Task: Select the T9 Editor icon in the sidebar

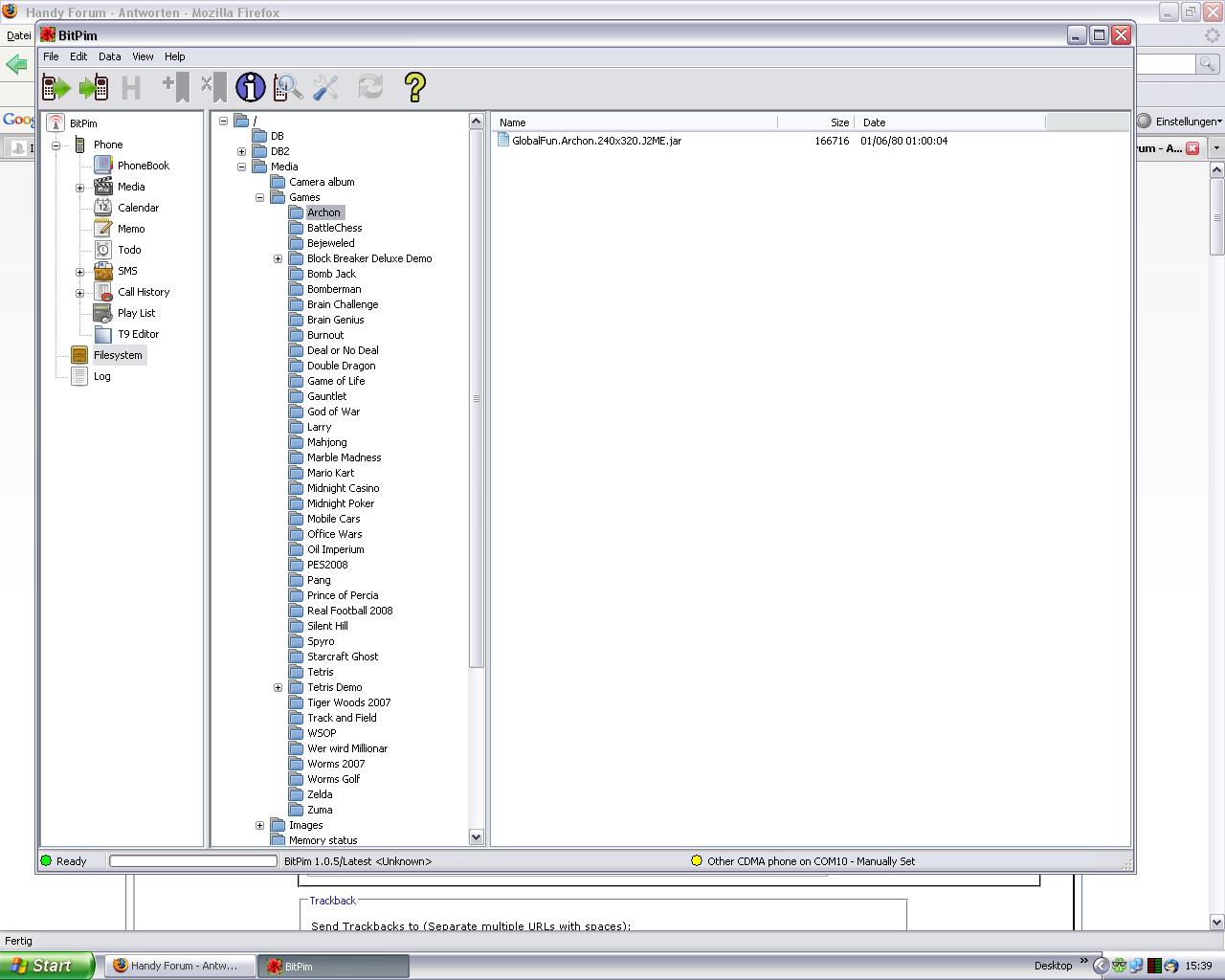Action: click(x=103, y=334)
